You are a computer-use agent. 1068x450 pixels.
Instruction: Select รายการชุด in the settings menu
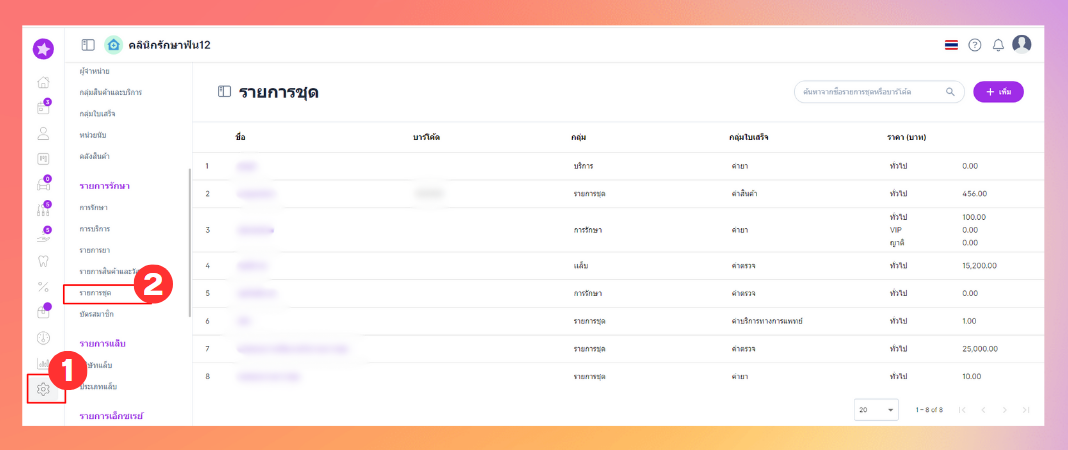click(95, 293)
